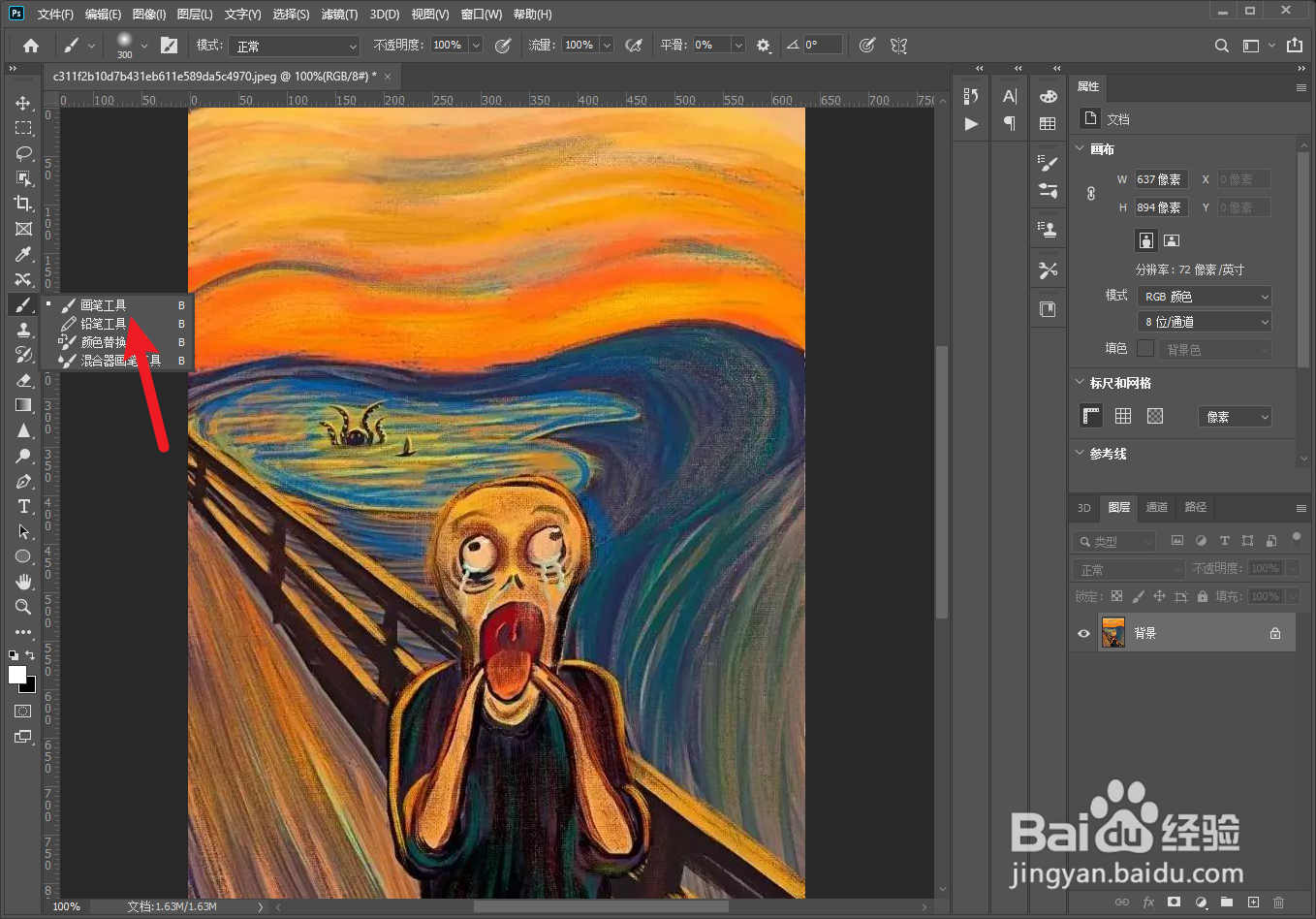Toggle lock all icon in Layers panel
This screenshot has height=919, width=1316.
point(1203,596)
